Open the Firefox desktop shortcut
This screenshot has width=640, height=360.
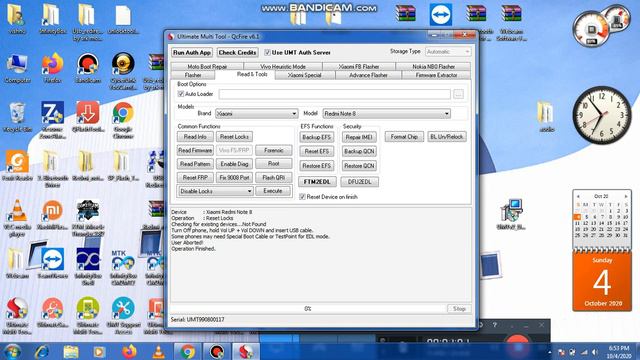53,69
